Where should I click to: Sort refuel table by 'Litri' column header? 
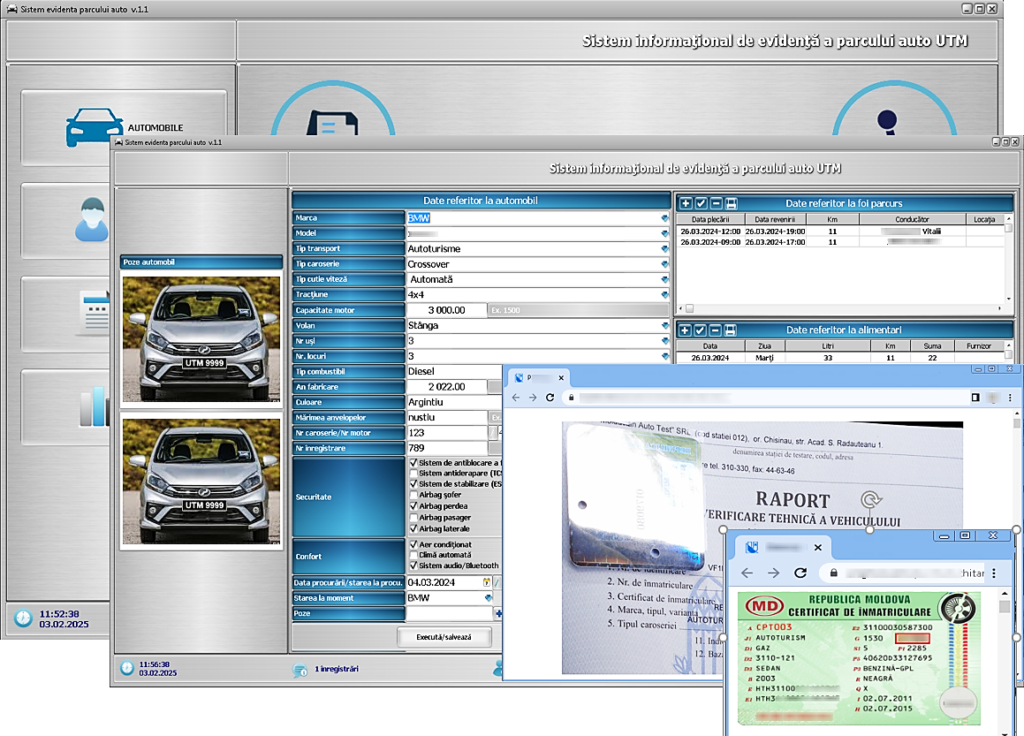(827, 346)
